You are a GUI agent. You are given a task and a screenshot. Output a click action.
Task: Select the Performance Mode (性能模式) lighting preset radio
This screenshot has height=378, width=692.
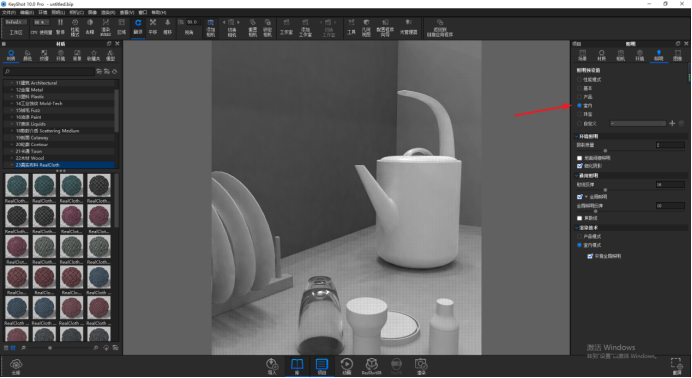579,80
